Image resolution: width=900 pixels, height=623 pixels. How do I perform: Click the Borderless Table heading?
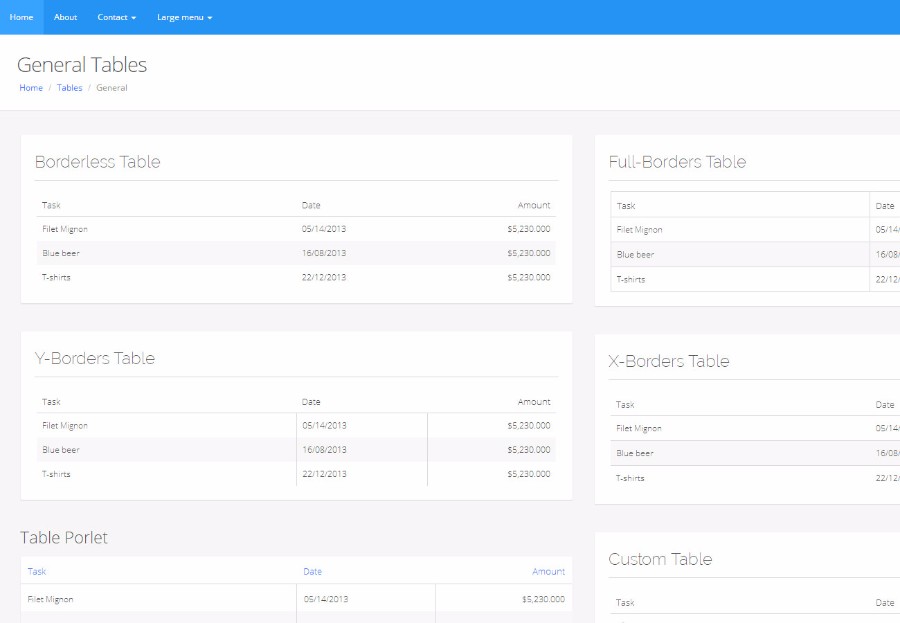pos(97,162)
